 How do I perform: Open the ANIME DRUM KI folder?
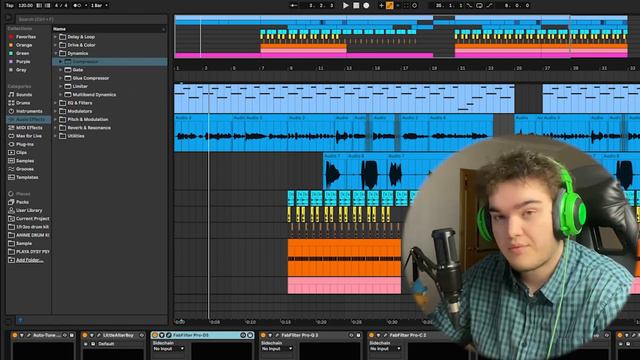32,235
